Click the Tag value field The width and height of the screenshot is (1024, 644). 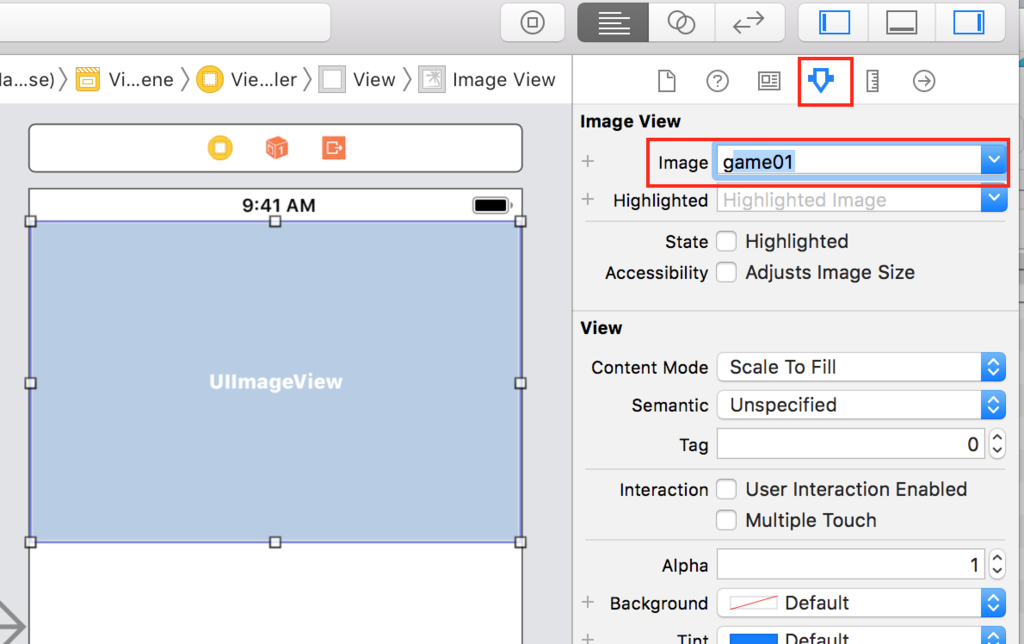click(851, 444)
